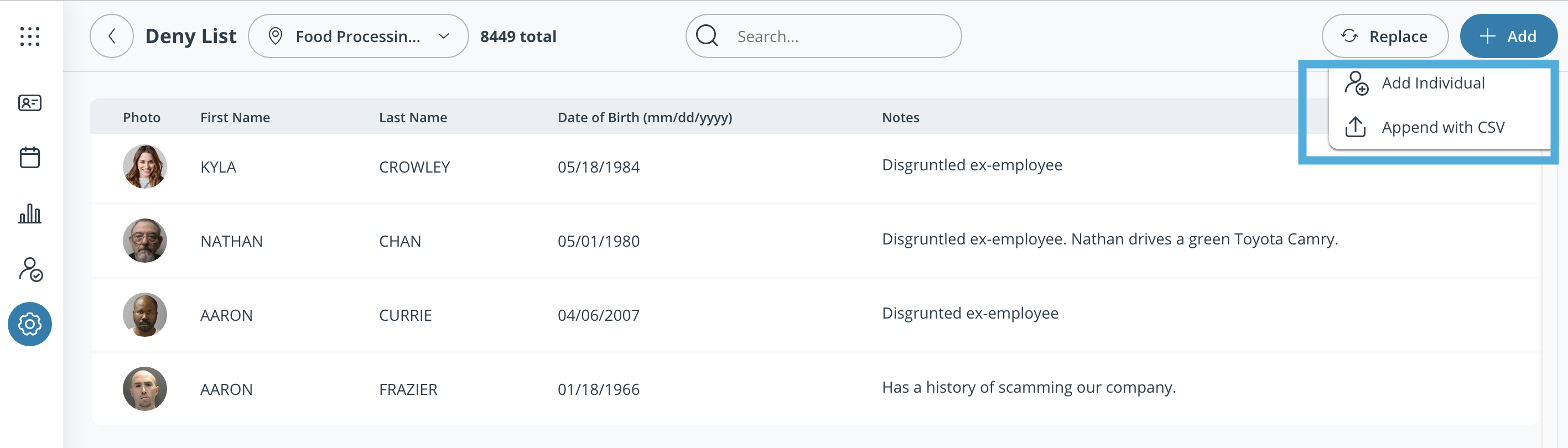
Task: Click the Add button
Action: pyautogui.click(x=1508, y=37)
